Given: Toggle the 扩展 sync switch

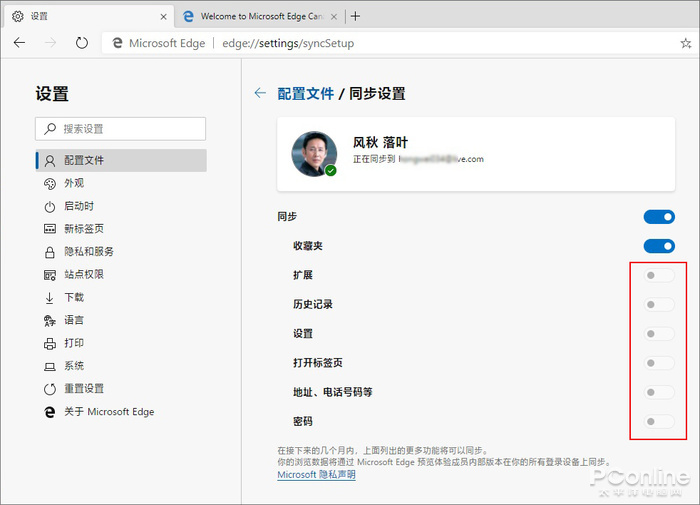Looking at the screenshot, I should [659, 275].
